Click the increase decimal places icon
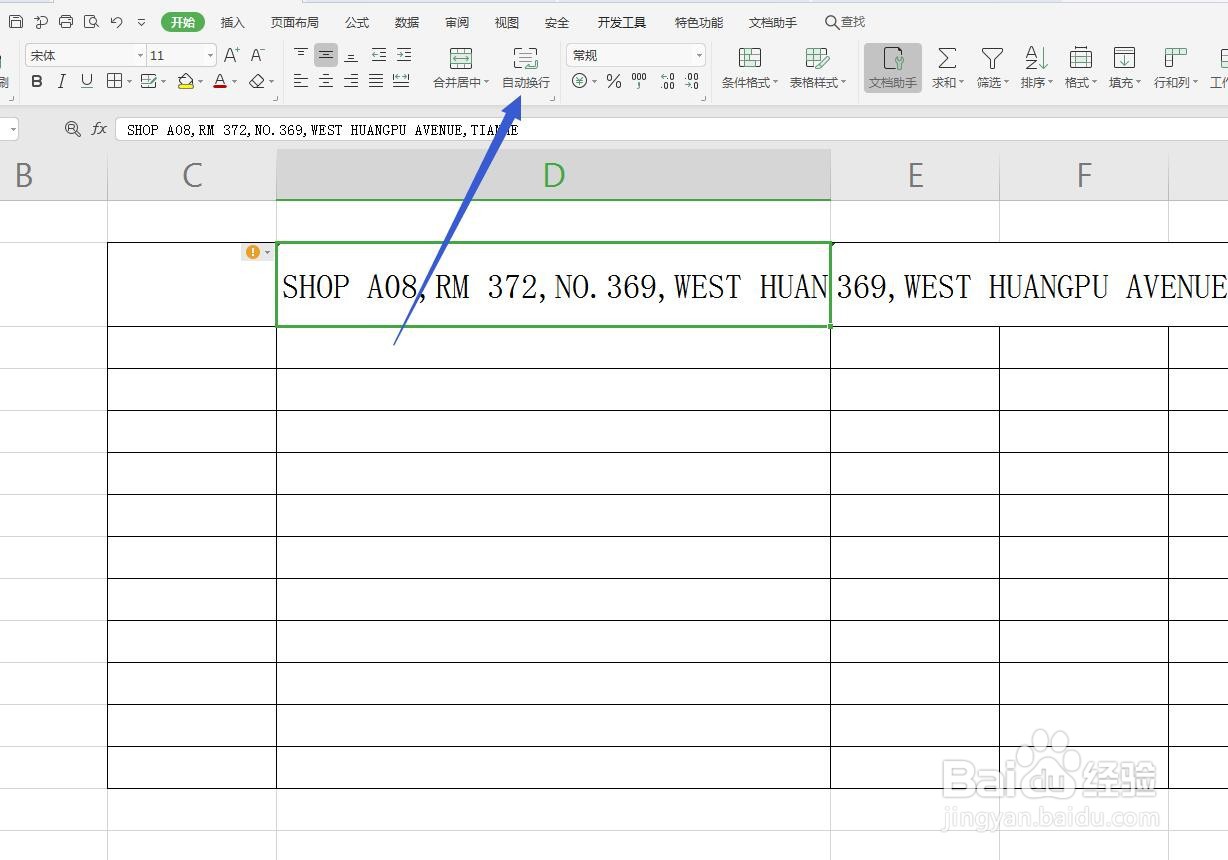Viewport: 1228px width, 860px height. (667, 82)
